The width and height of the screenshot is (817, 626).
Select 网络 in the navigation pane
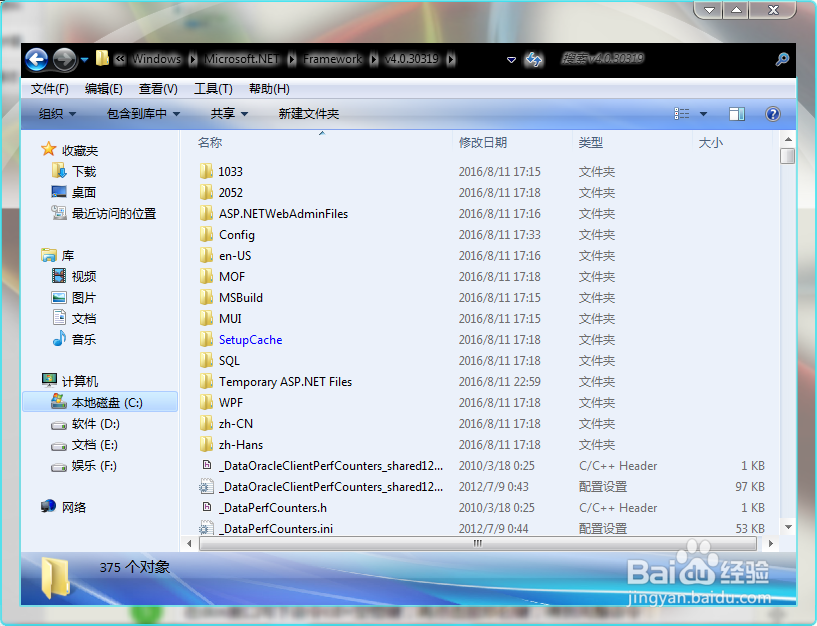[x=72, y=507]
